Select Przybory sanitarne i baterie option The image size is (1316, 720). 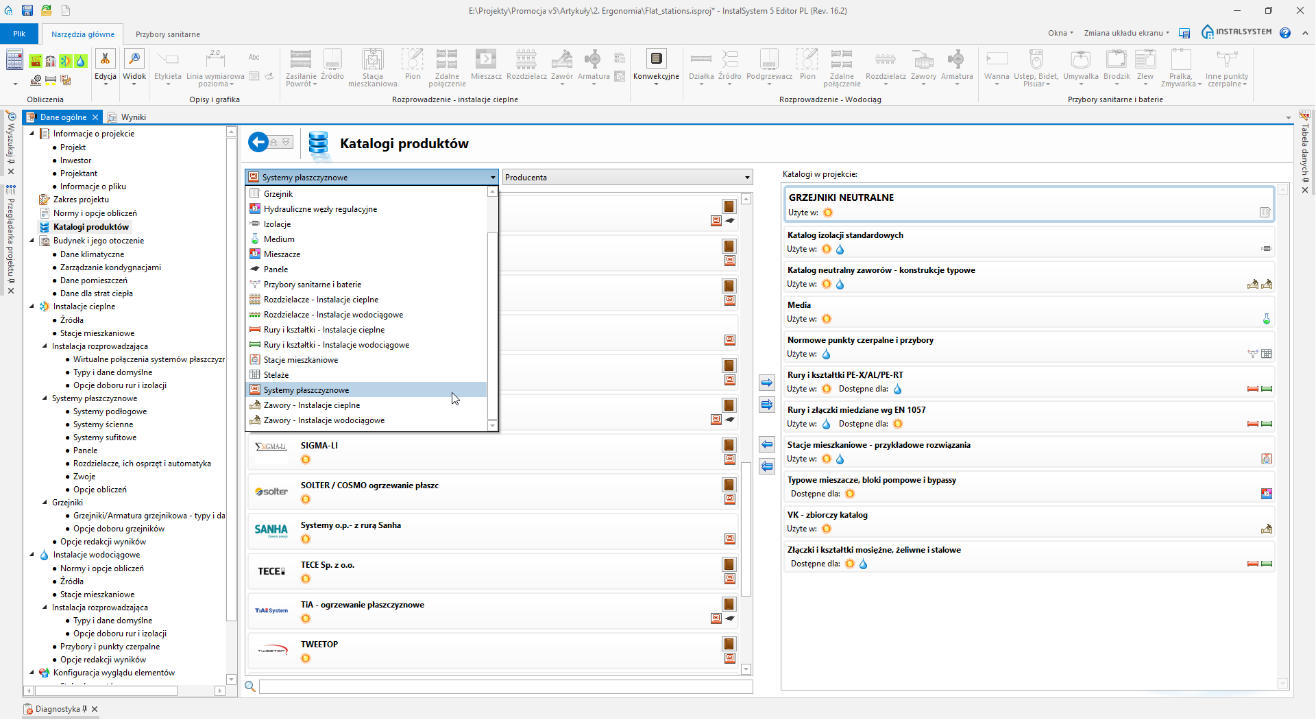(366, 284)
